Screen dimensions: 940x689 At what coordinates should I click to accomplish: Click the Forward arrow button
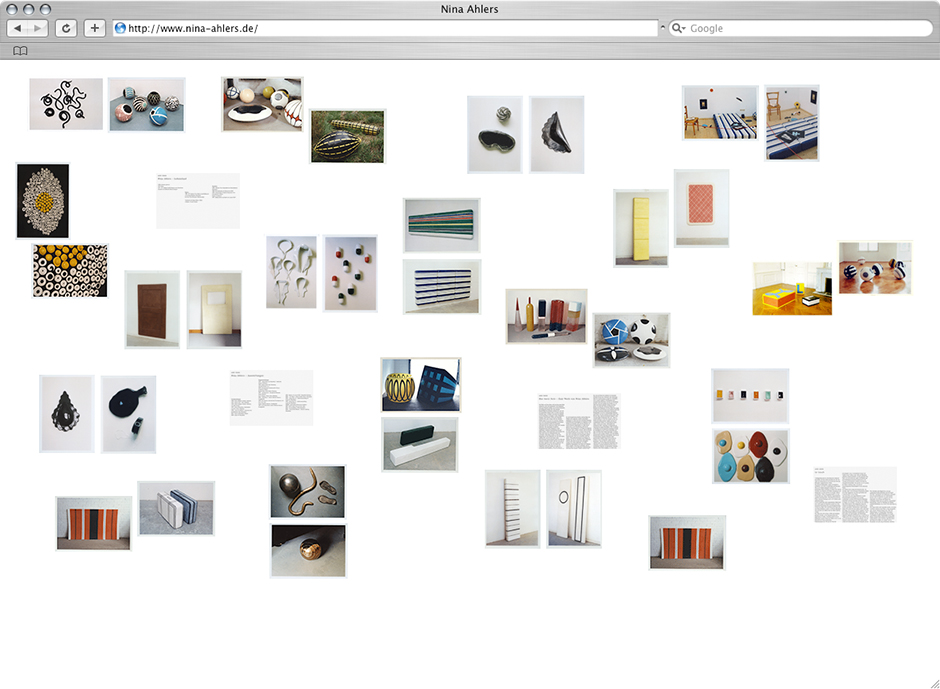pyautogui.click(x=38, y=29)
